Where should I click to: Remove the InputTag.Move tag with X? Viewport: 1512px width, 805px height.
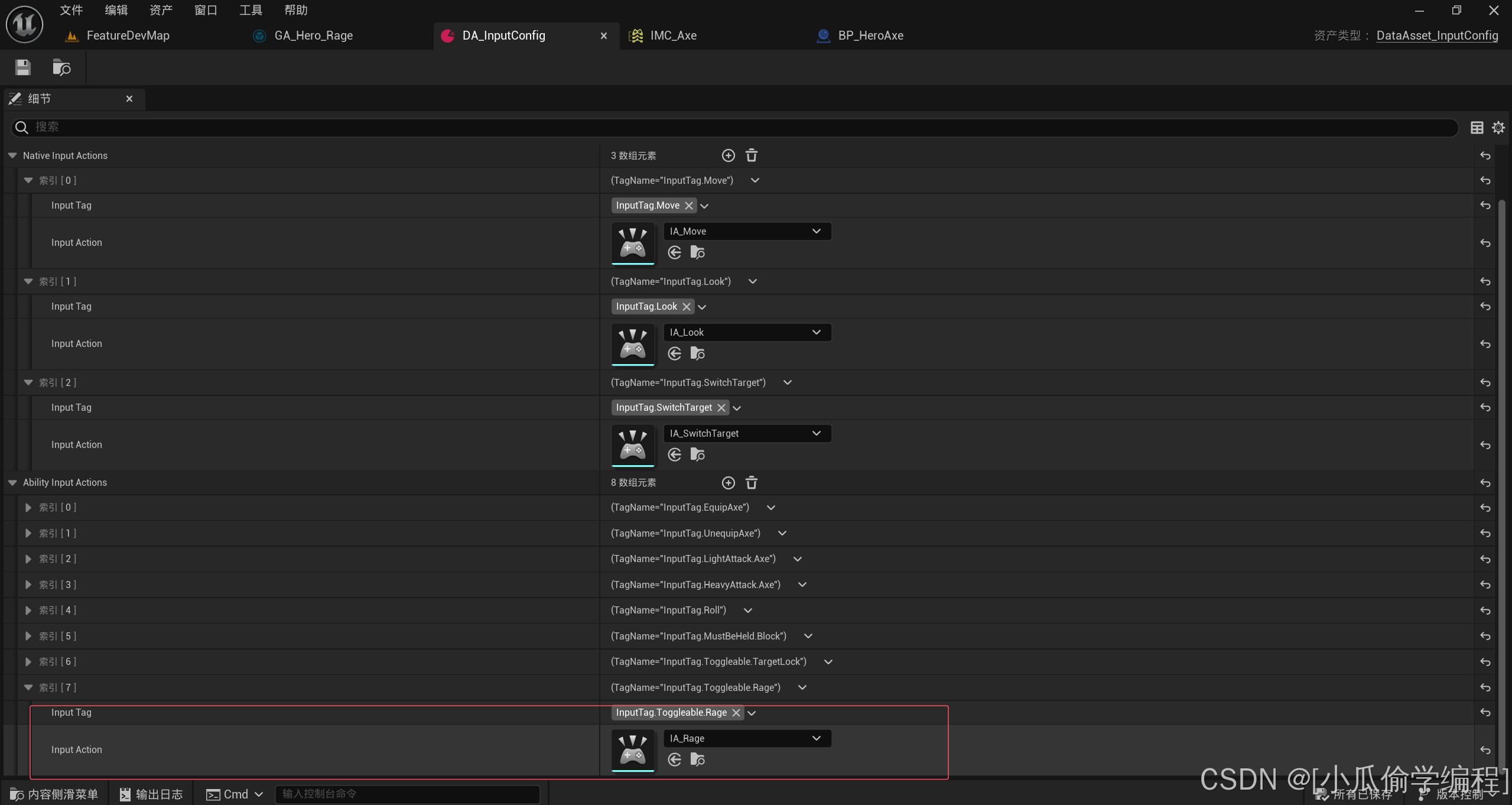(x=689, y=206)
